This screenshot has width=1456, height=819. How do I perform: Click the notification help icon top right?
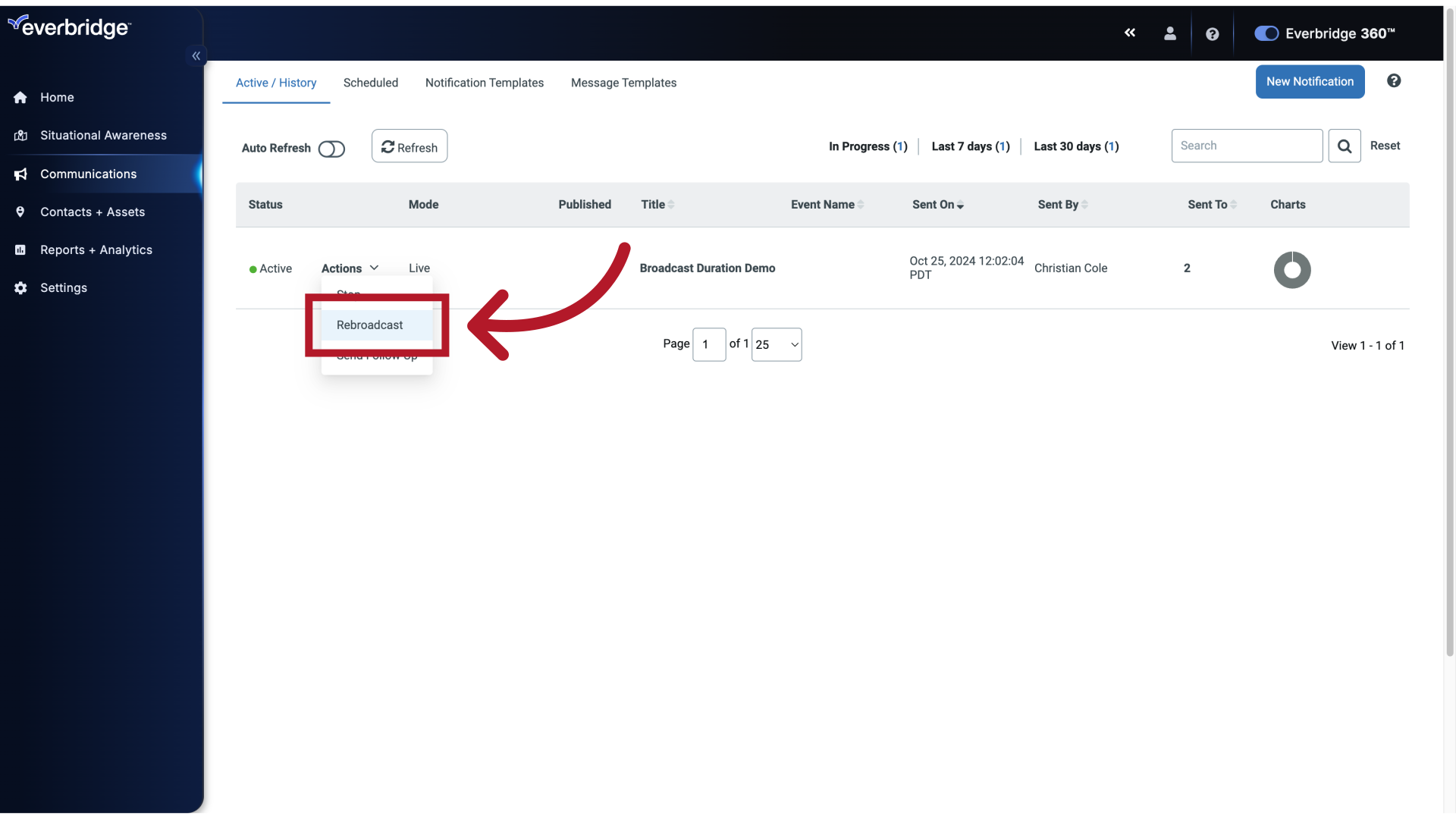coord(1394,81)
